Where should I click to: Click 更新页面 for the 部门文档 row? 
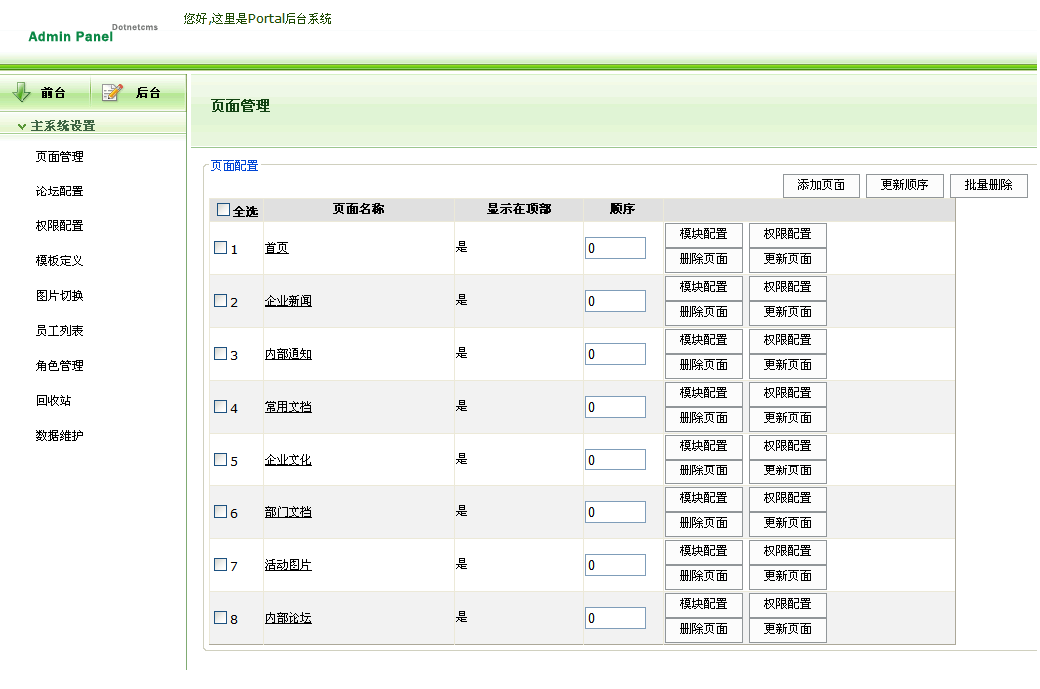[787, 524]
